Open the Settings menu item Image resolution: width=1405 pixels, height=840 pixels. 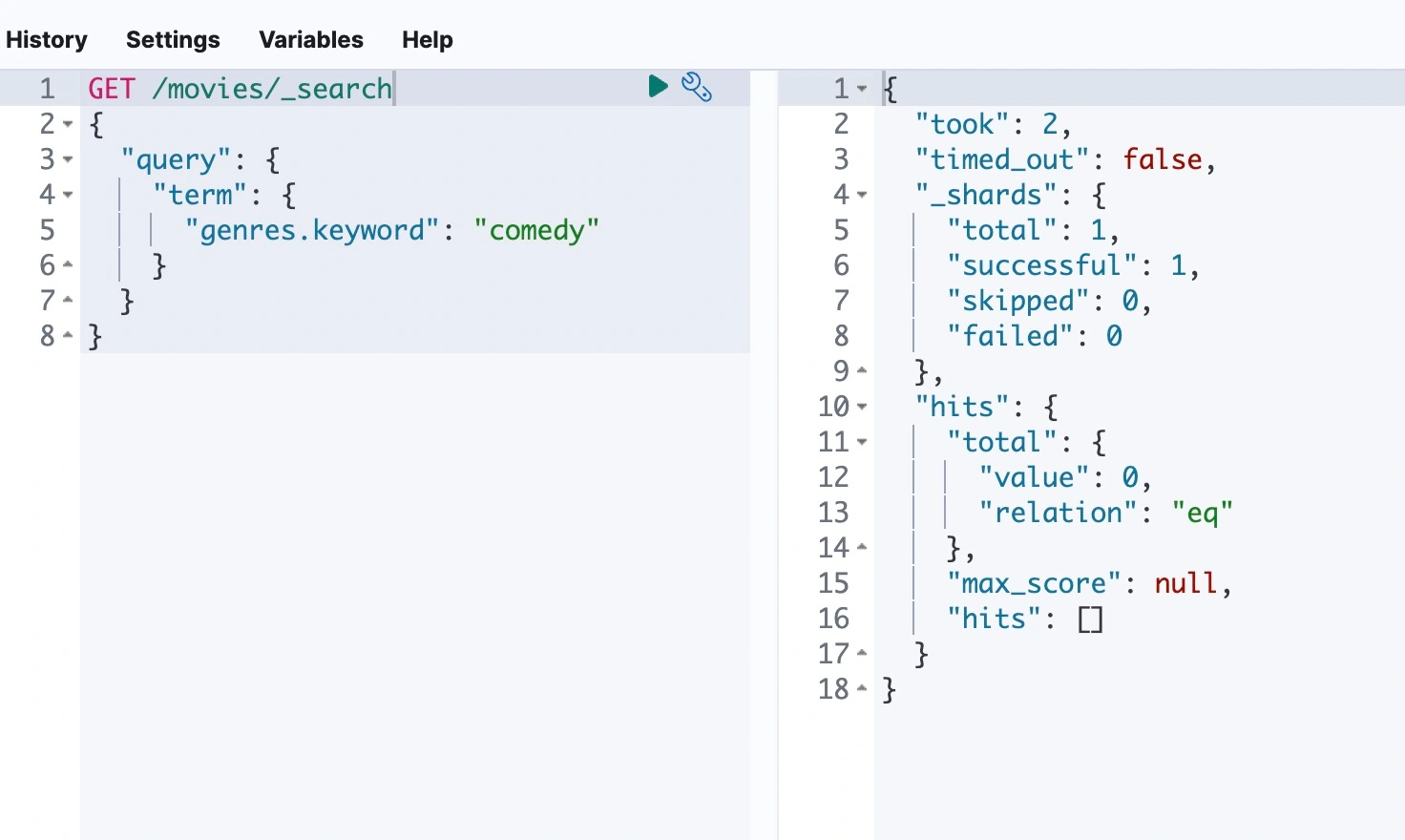pyautogui.click(x=173, y=40)
